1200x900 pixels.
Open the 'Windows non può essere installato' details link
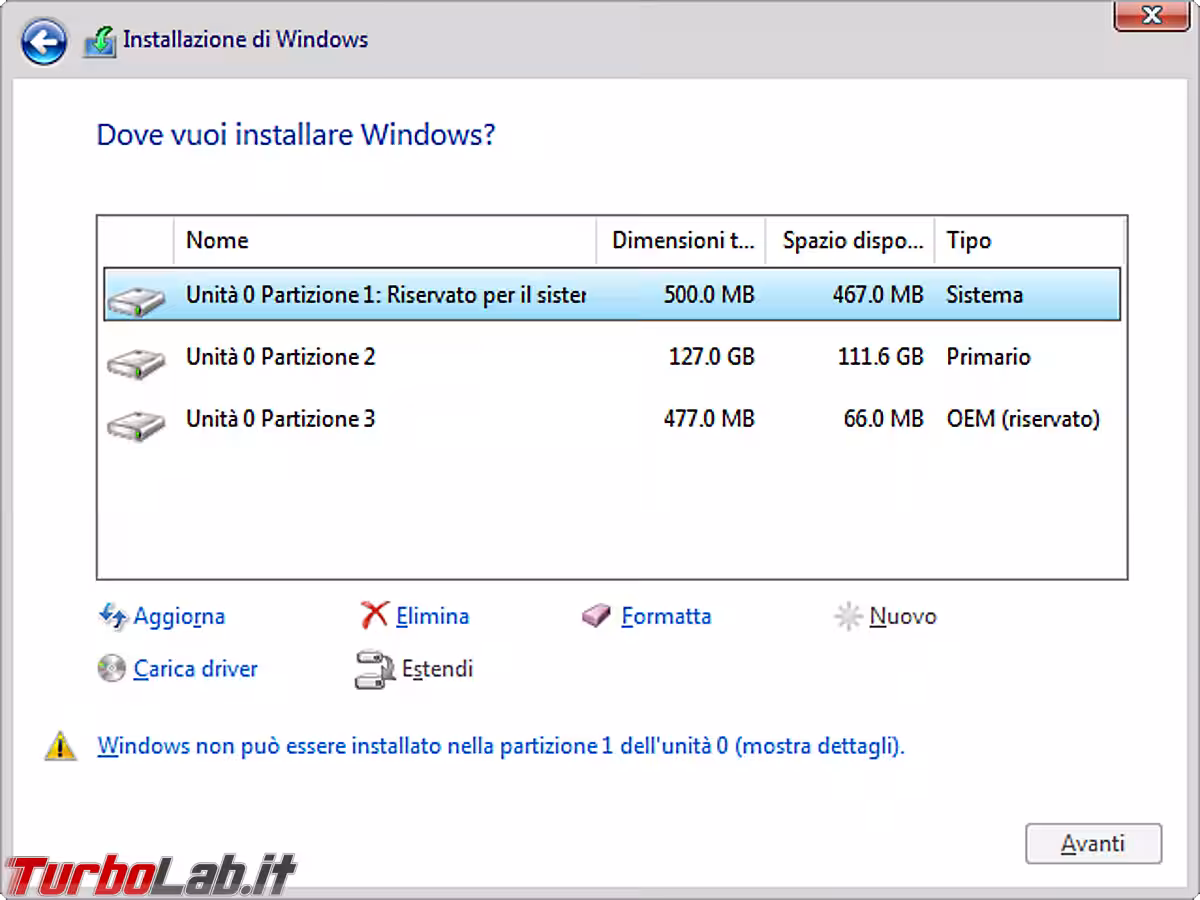click(x=500, y=746)
